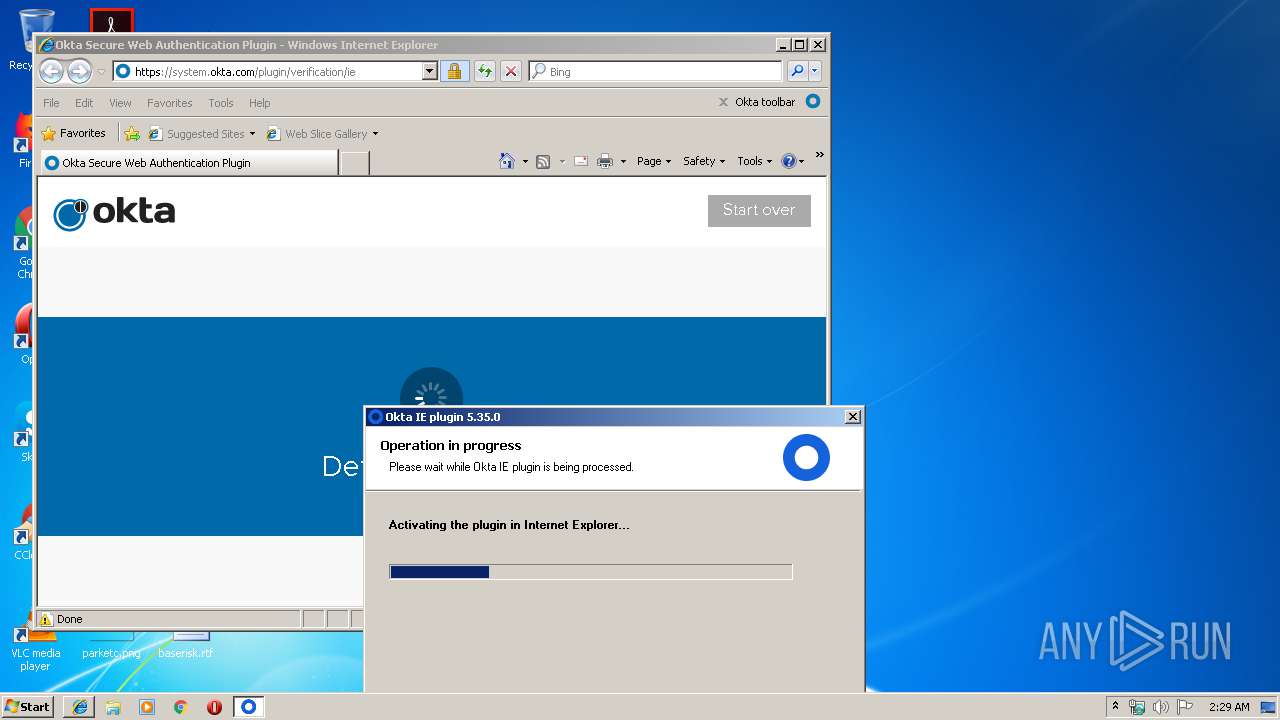
Task: Launch Opera from the taskbar
Action: point(214,707)
